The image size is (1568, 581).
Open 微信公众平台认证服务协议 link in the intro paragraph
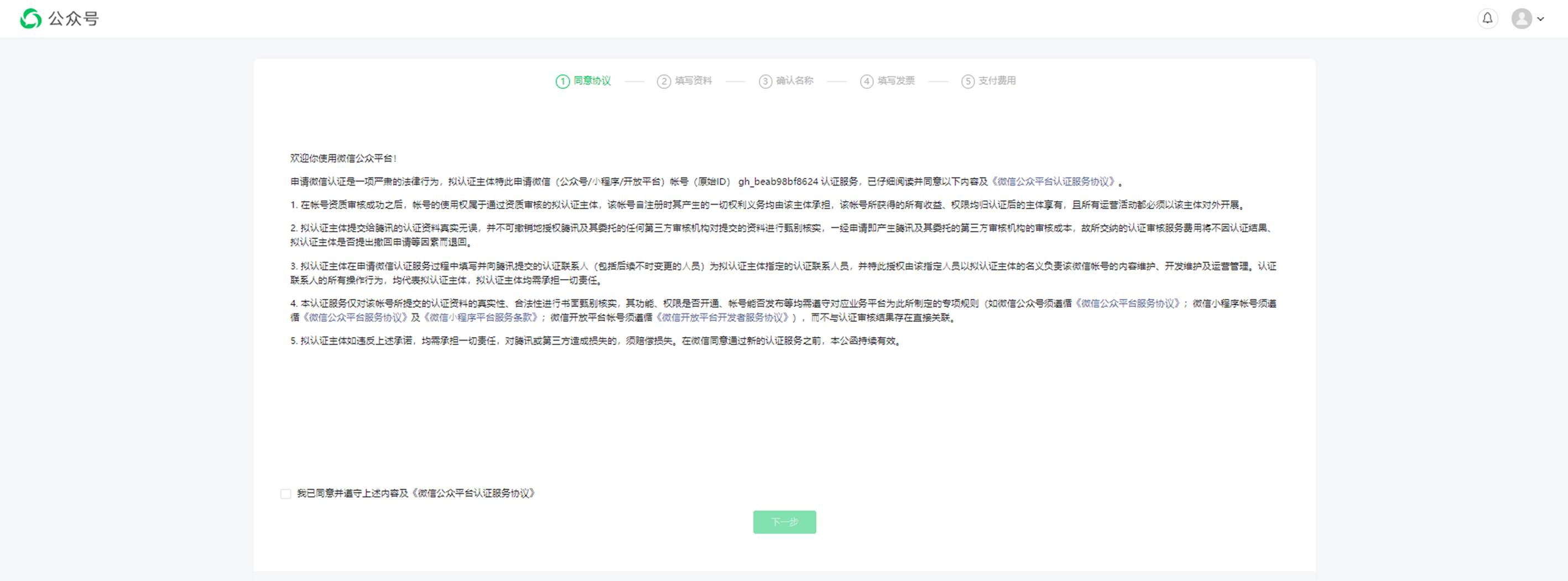tap(1054, 181)
